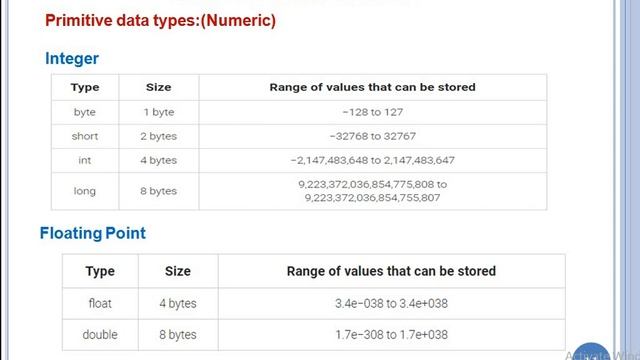Click the '8 bytes' cell in the long row

pos(159,191)
